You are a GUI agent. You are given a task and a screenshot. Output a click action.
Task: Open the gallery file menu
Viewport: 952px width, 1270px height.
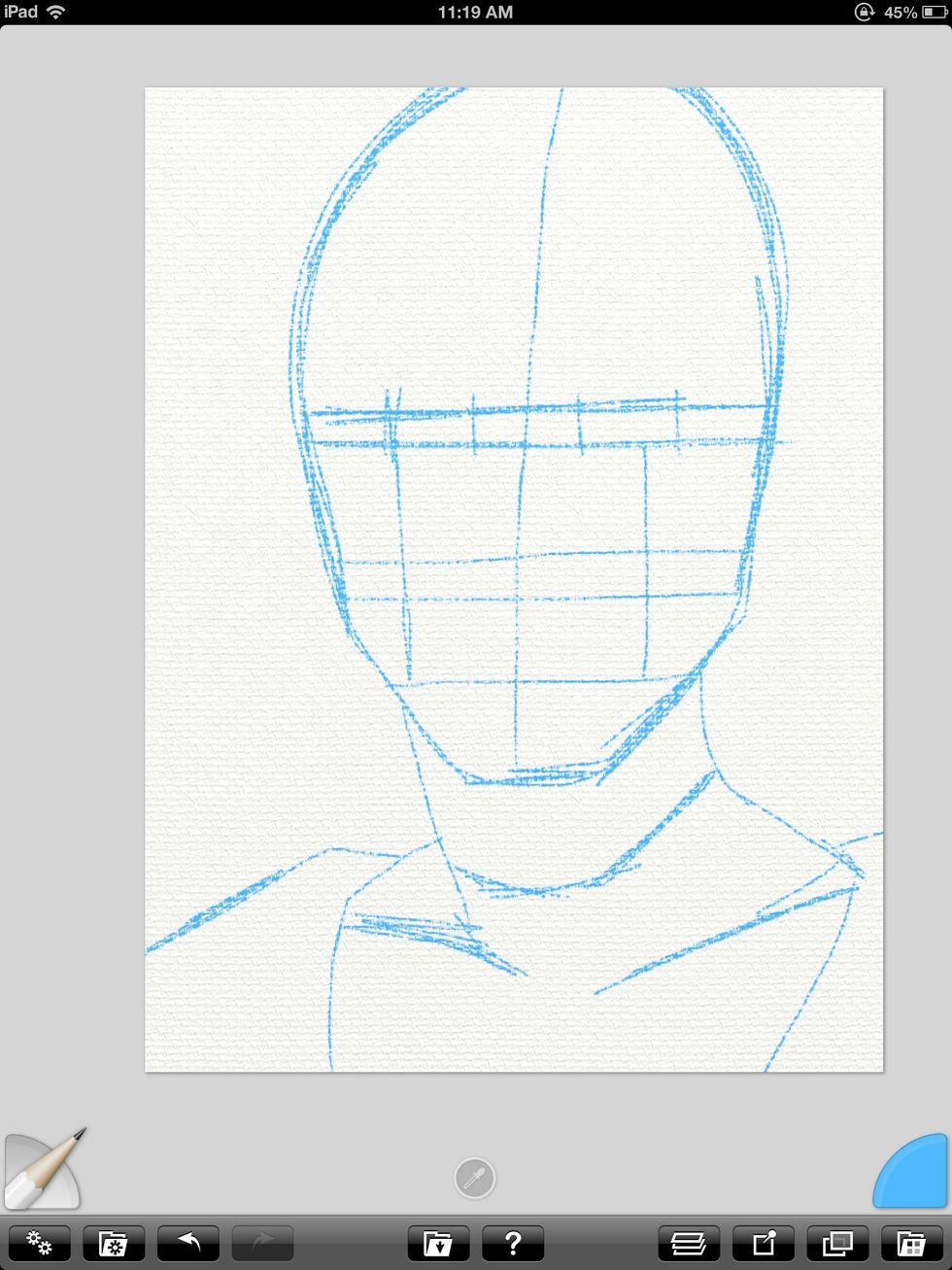click(438, 1243)
